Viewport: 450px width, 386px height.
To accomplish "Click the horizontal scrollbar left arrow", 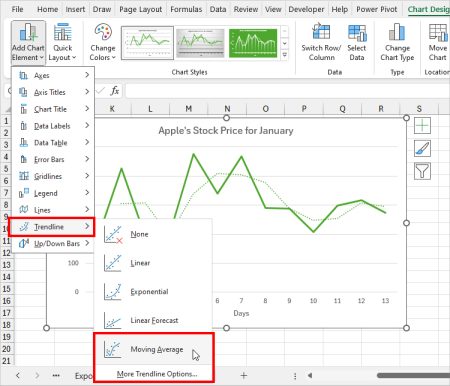I will [310, 376].
